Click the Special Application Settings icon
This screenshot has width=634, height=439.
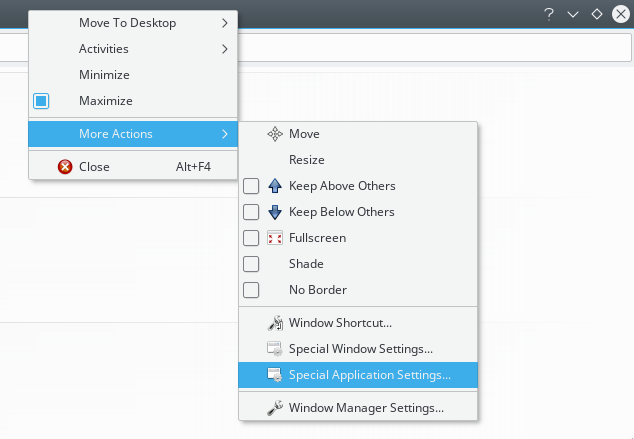pyautogui.click(x=276, y=376)
